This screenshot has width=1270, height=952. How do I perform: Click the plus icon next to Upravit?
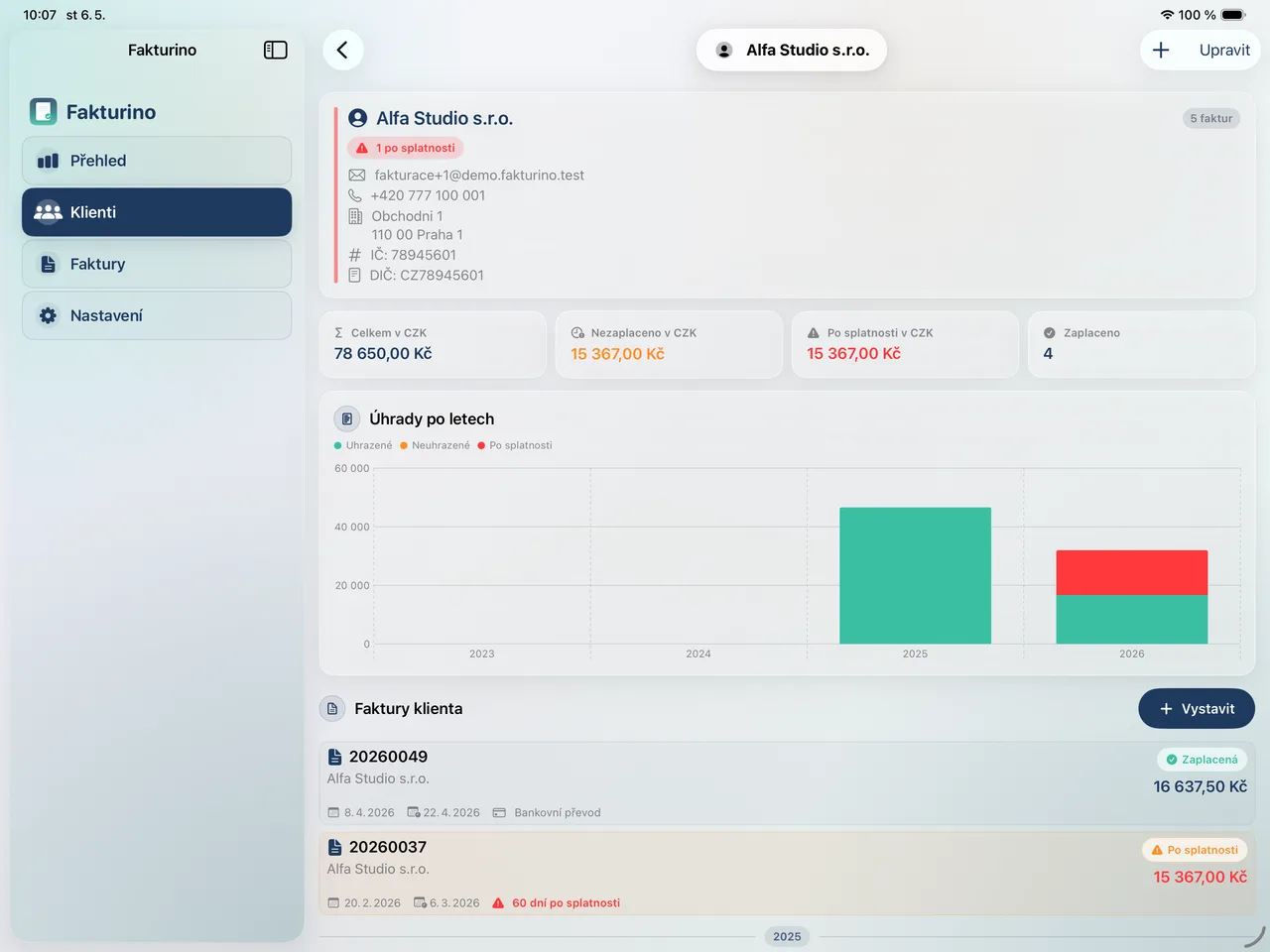point(1161,50)
